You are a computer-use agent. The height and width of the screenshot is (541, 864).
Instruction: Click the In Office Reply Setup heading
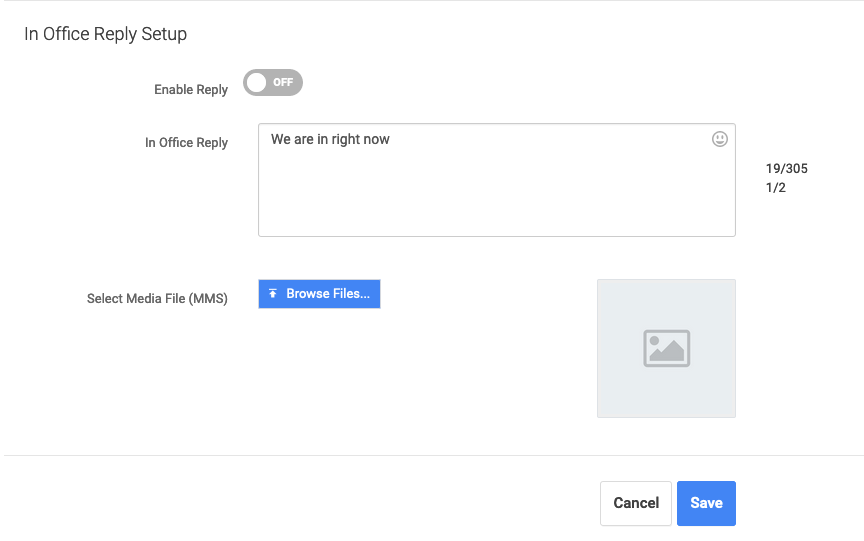[x=105, y=34]
